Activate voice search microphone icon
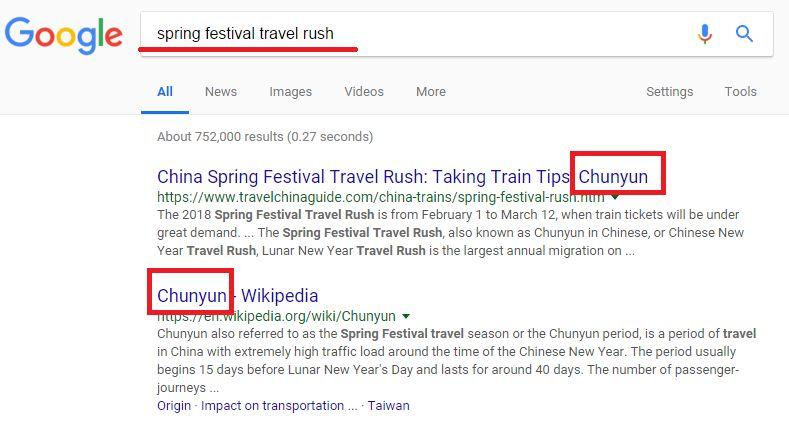The image size is (789, 439). click(705, 34)
